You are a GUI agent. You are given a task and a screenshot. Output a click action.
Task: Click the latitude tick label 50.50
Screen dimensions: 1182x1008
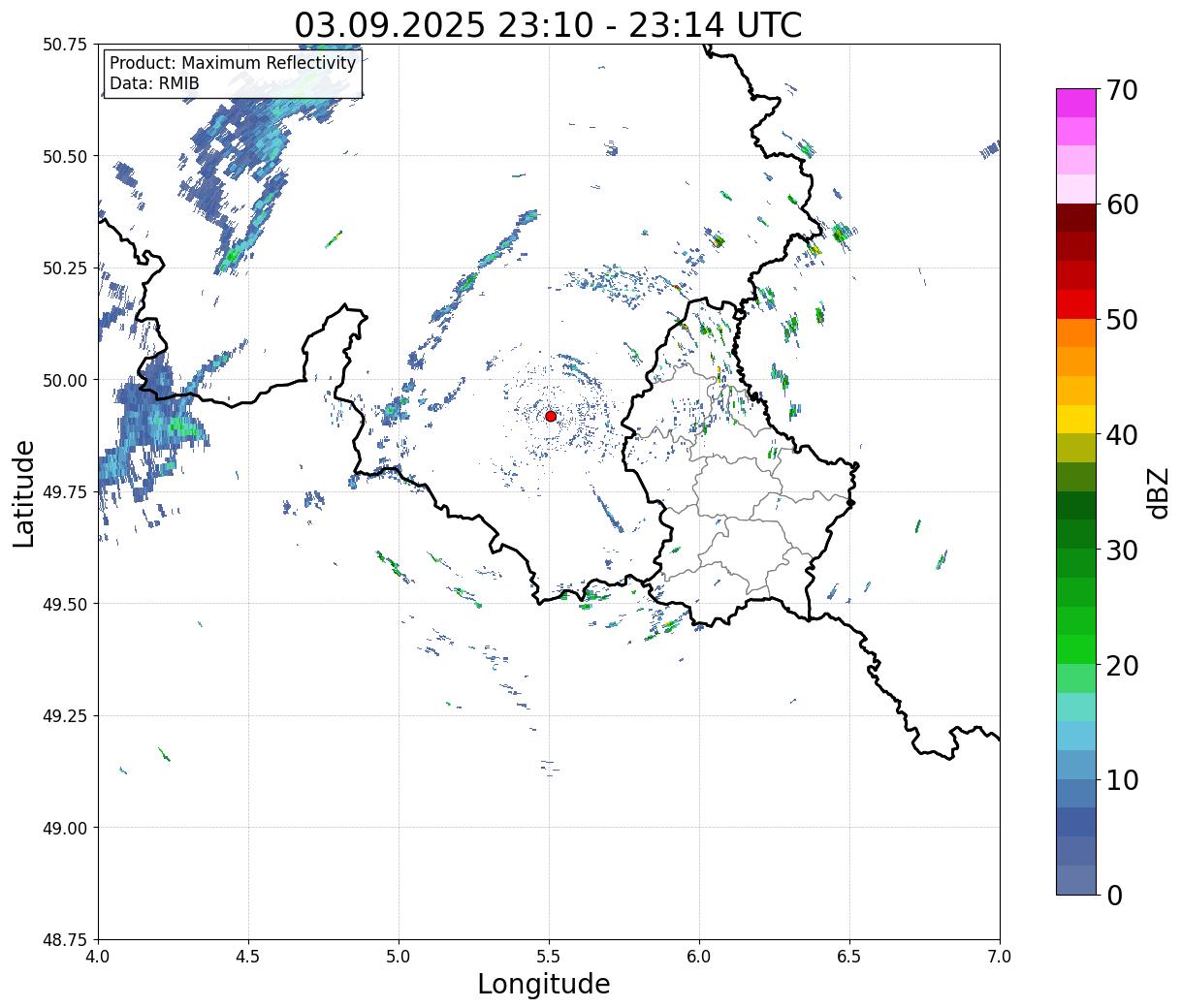point(65,156)
